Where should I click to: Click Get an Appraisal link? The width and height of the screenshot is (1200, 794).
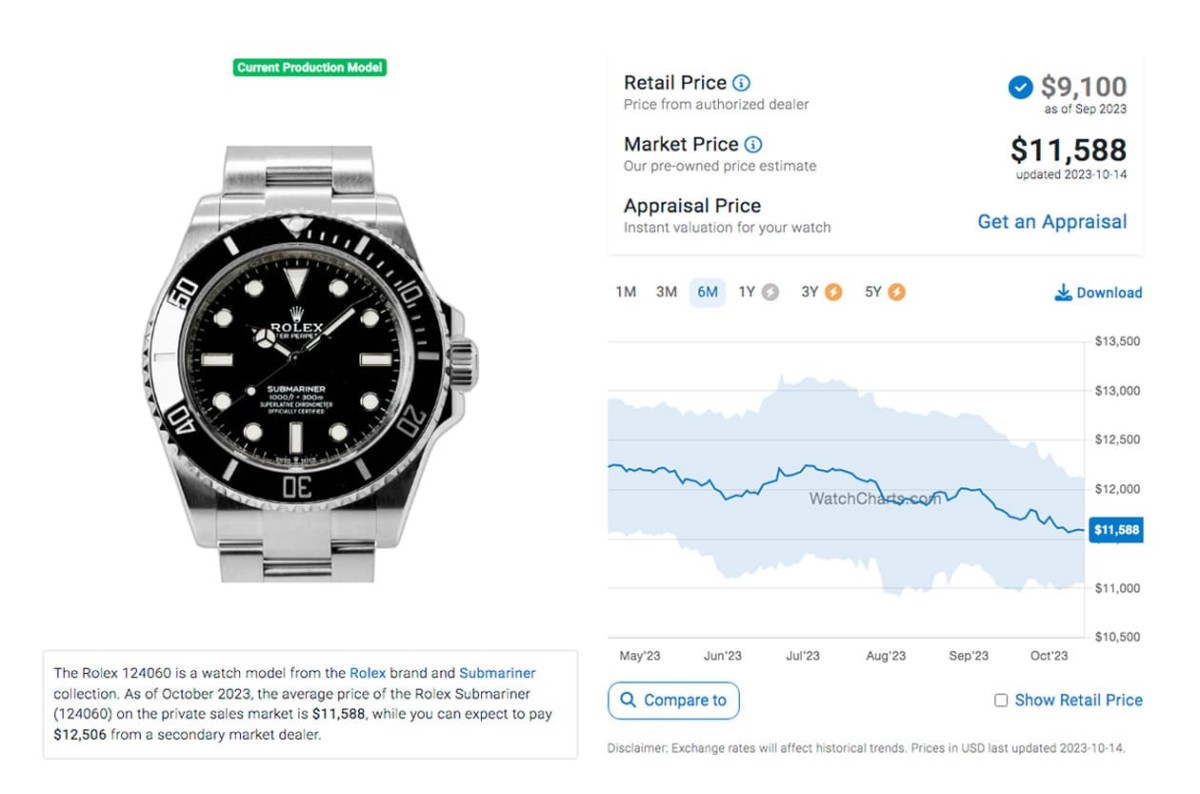click(x=1052, y=222)
